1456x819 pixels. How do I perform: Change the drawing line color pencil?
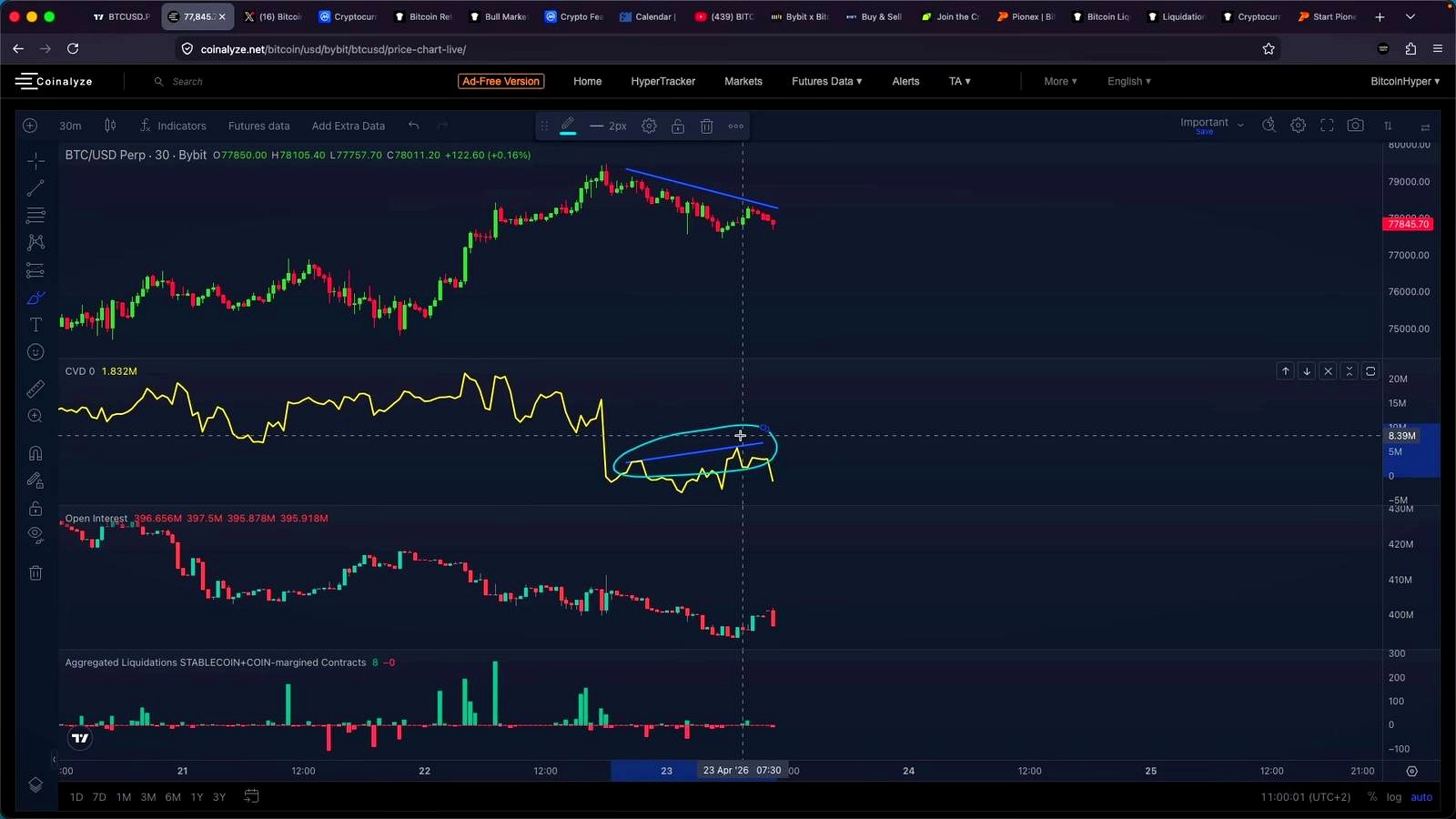pos(568,126)
